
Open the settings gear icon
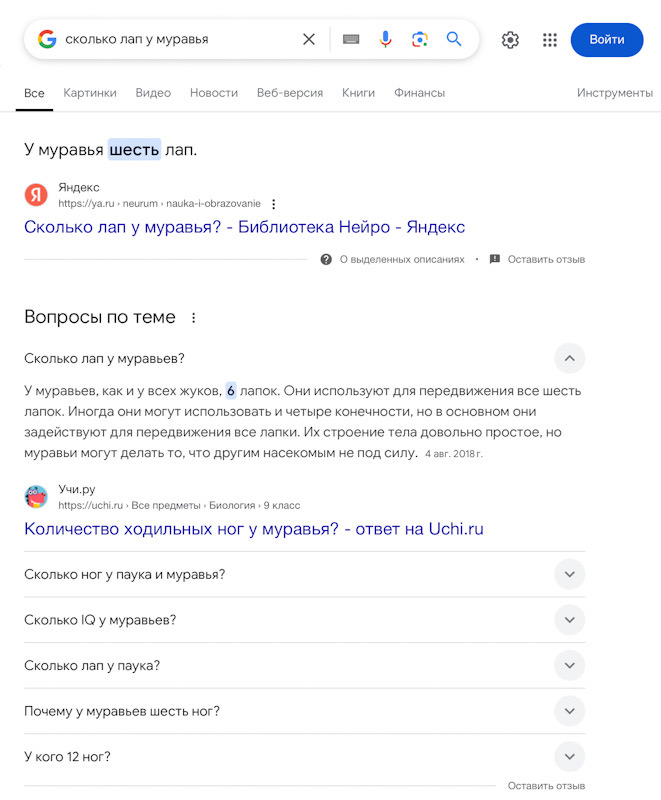(510, 40)
